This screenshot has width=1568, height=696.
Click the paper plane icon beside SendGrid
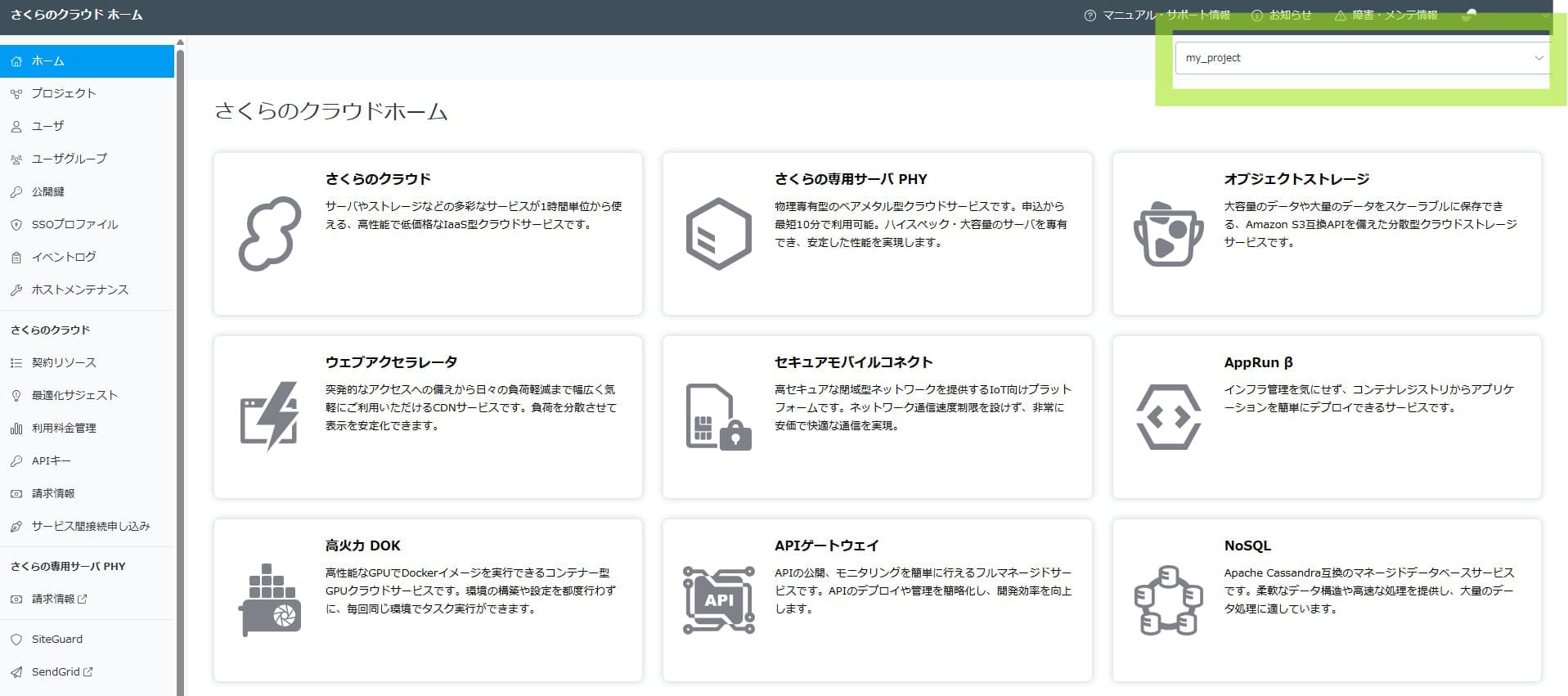[16, 672]
